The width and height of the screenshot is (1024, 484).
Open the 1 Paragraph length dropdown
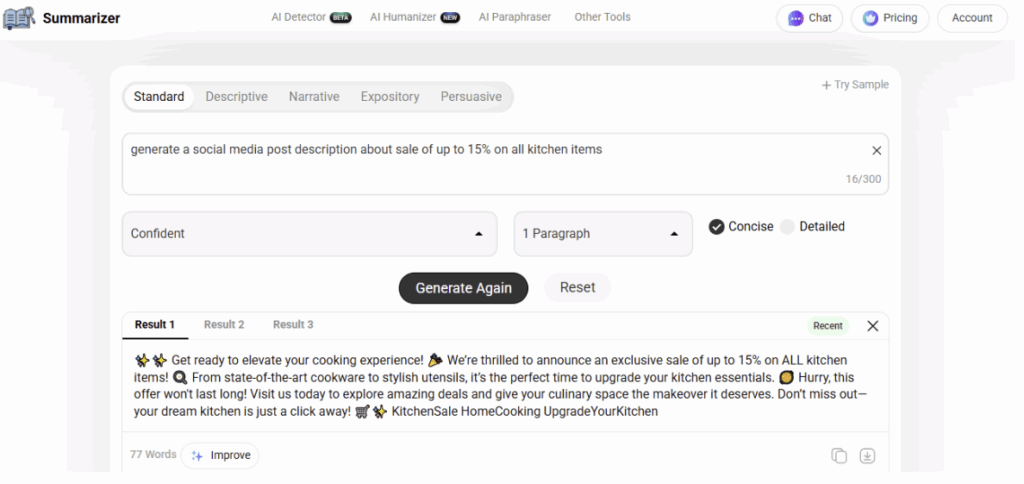pyautogui.click(x=603, y=234)
